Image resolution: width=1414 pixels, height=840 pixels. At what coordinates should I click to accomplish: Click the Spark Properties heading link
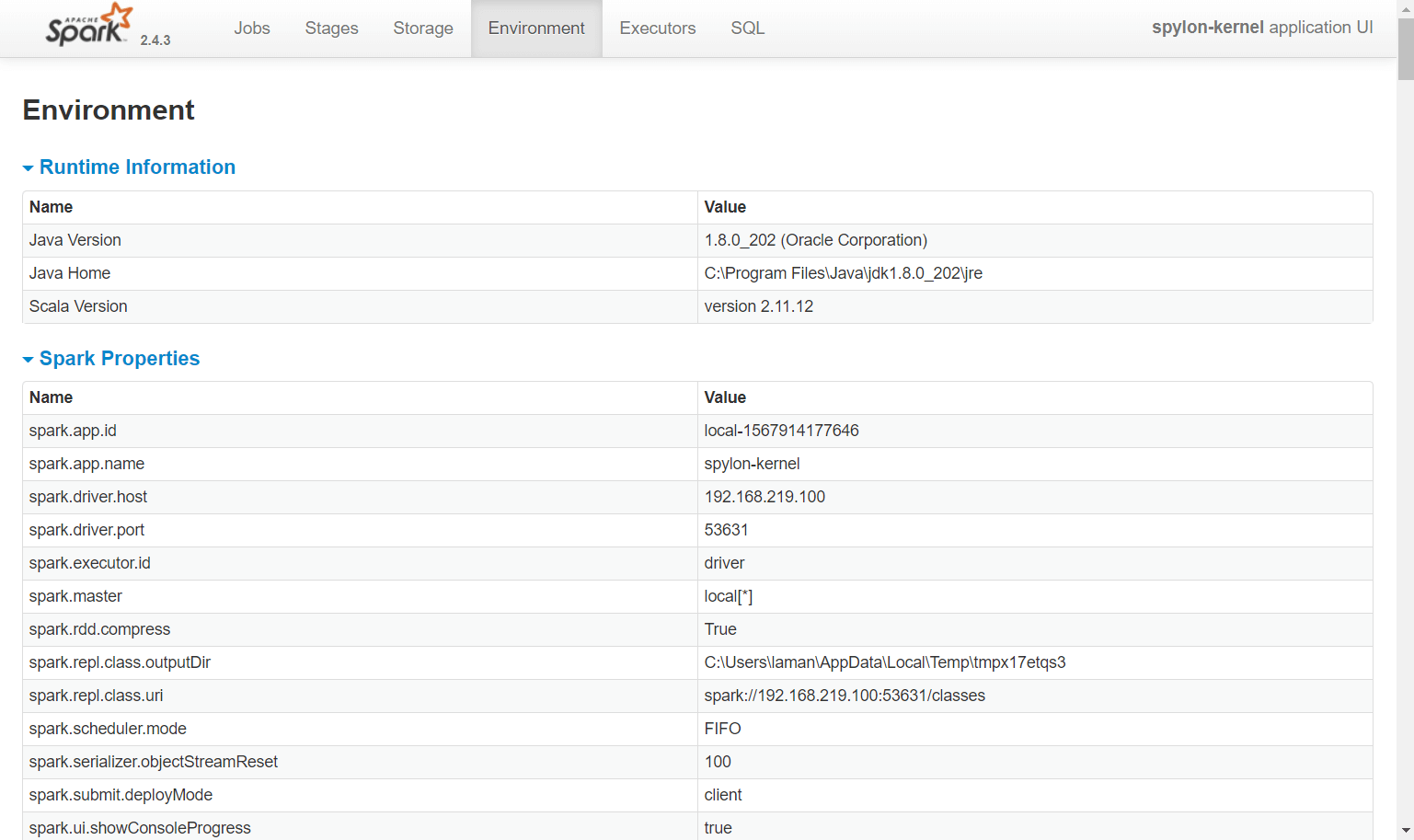[120, 359]
